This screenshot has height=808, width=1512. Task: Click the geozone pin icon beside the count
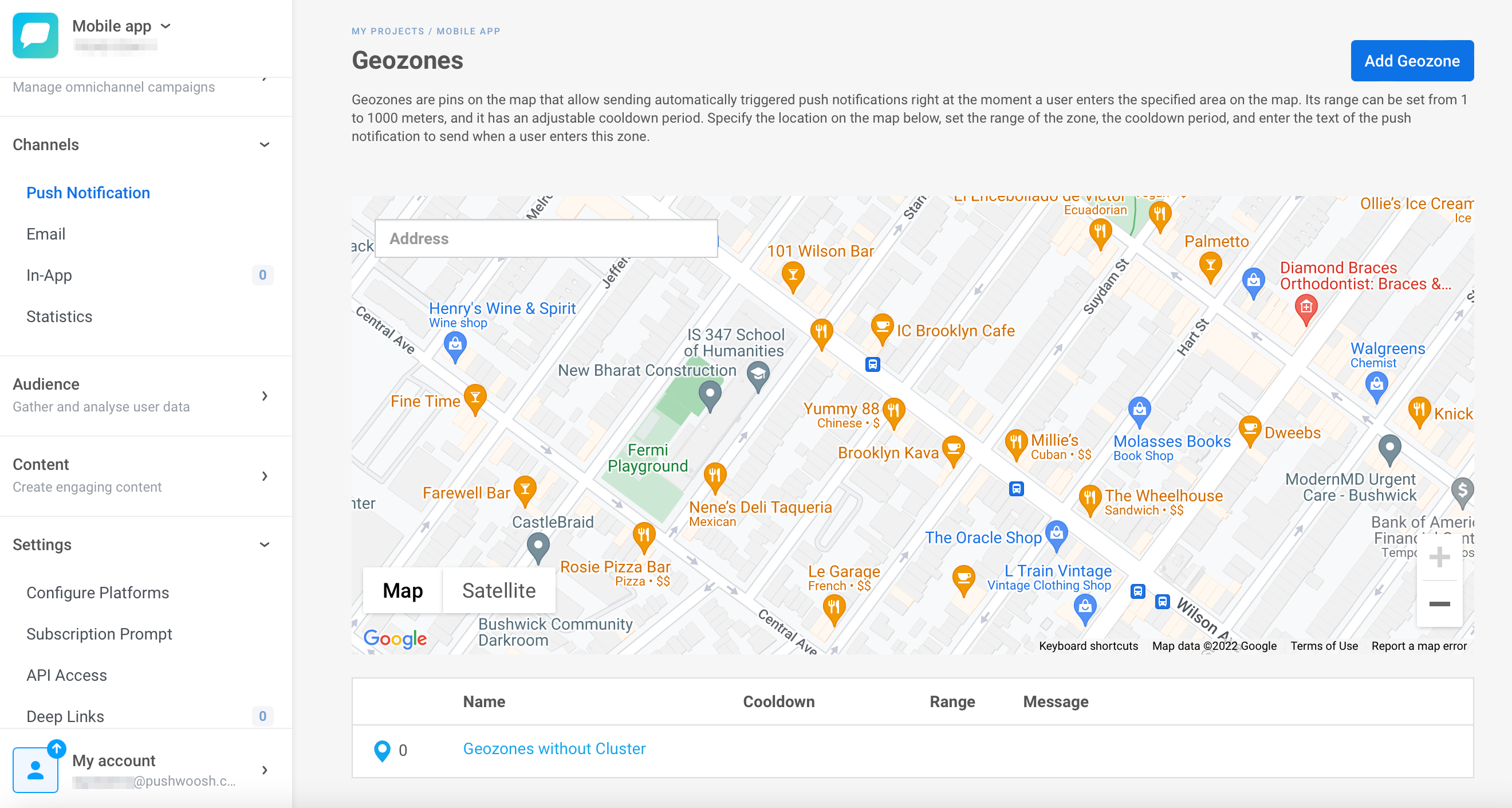click(x=381, y=750)
